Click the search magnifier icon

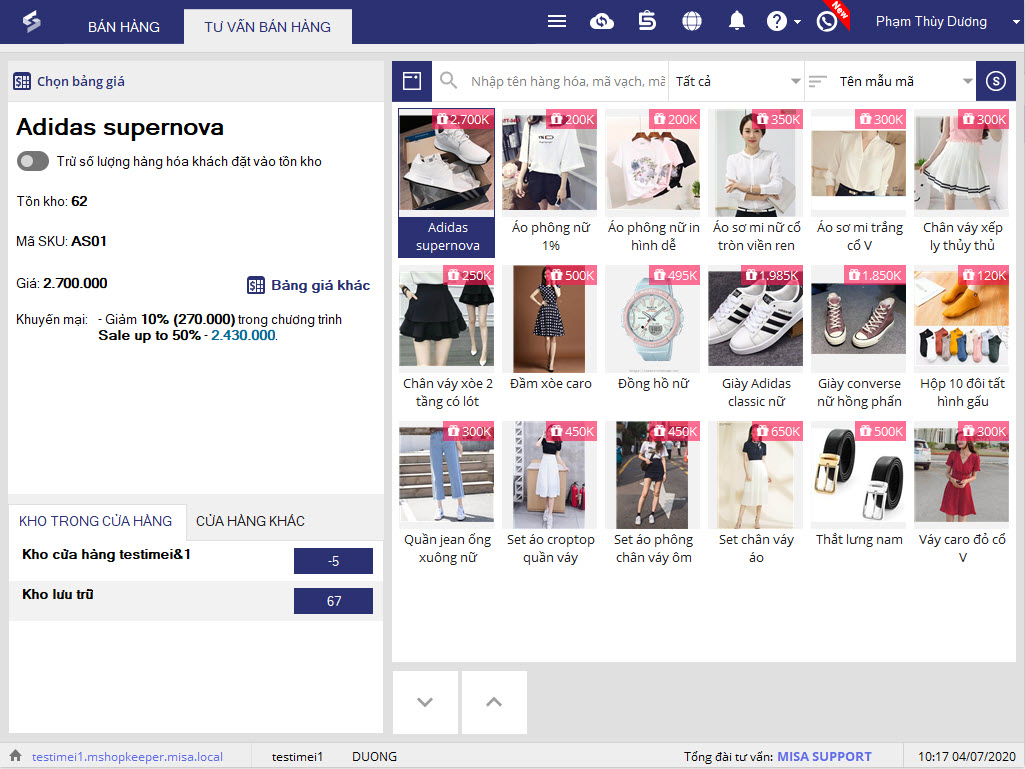point(448,81)
